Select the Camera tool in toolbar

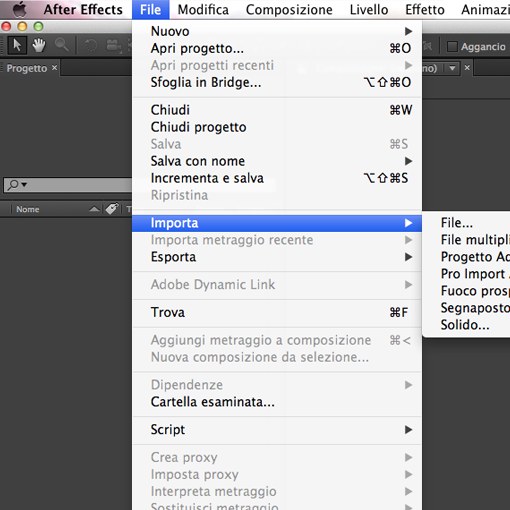pos(114,45)
